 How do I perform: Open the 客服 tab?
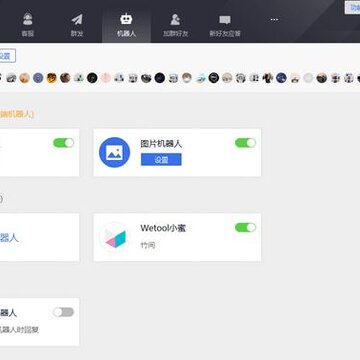tap(28, 24)
